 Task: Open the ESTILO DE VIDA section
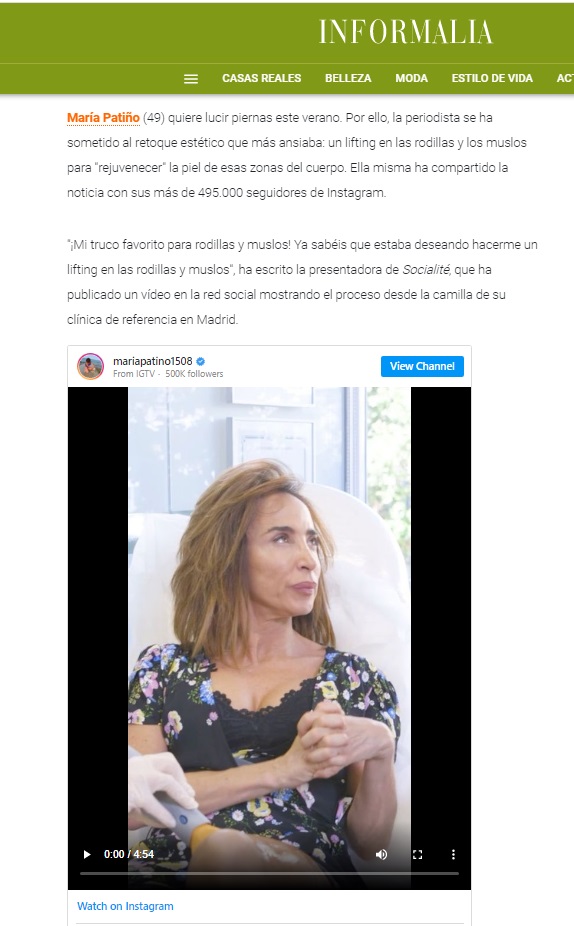[x=492, y=79]
